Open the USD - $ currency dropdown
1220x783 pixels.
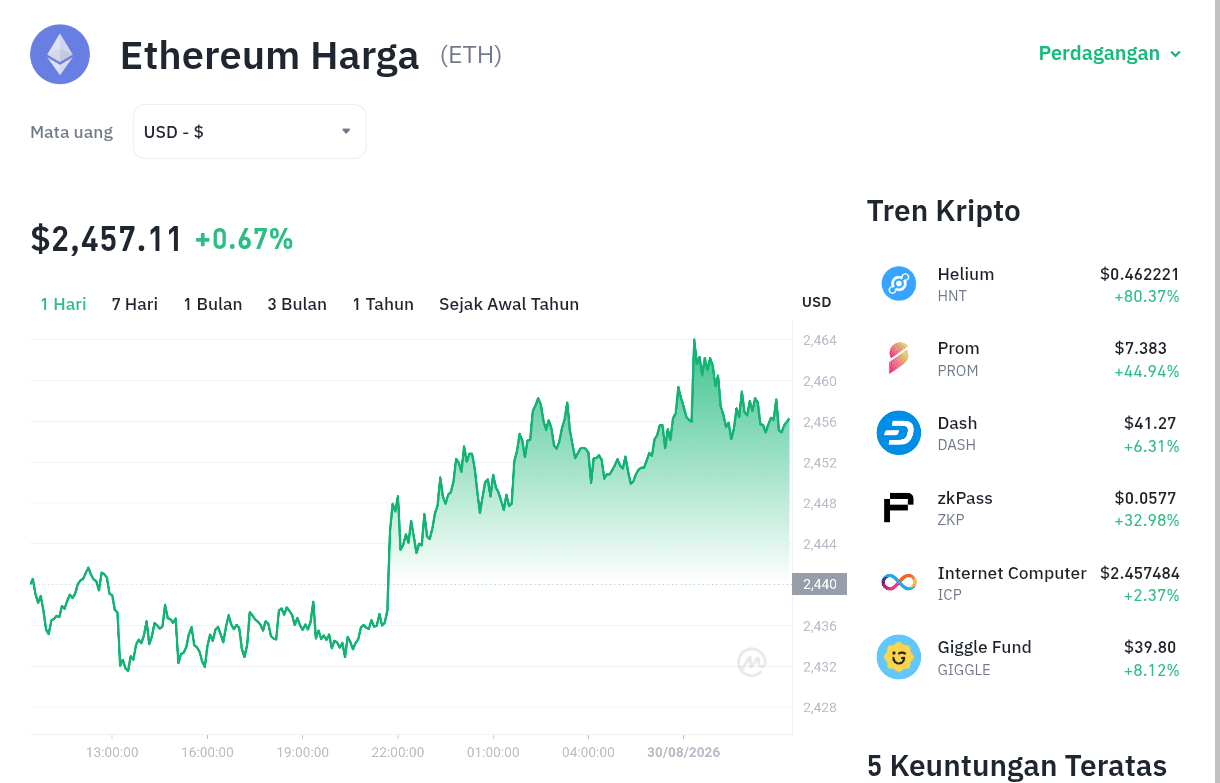tap(250, 132)
